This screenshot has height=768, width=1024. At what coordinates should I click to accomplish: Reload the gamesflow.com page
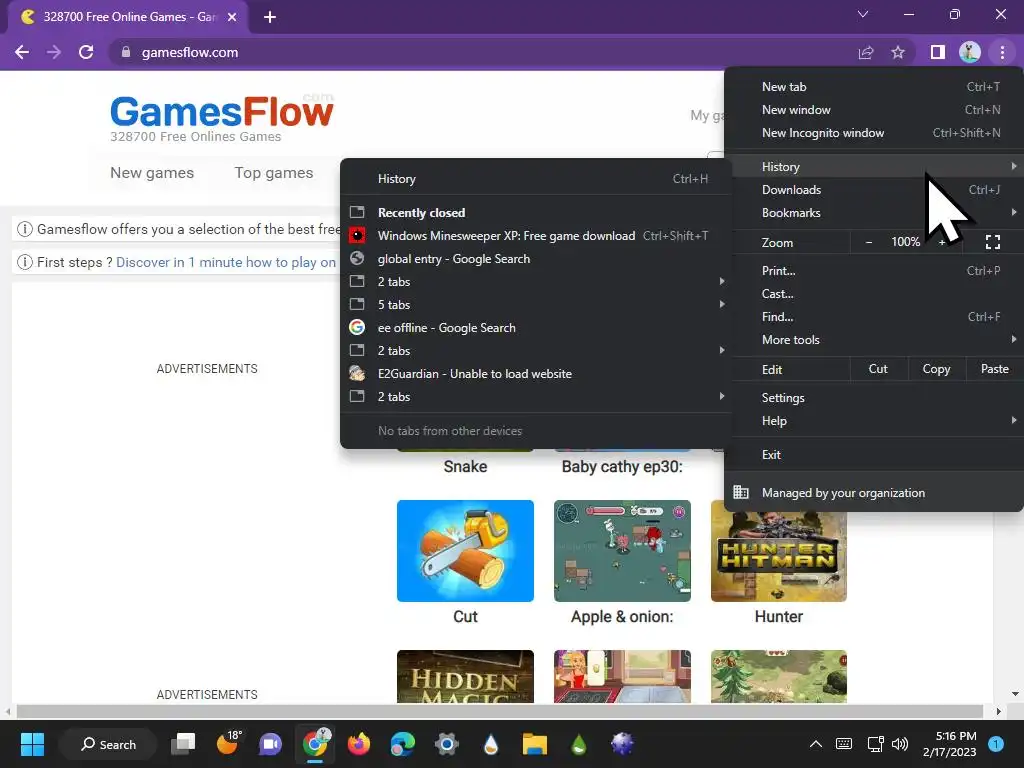coord(86,52)
